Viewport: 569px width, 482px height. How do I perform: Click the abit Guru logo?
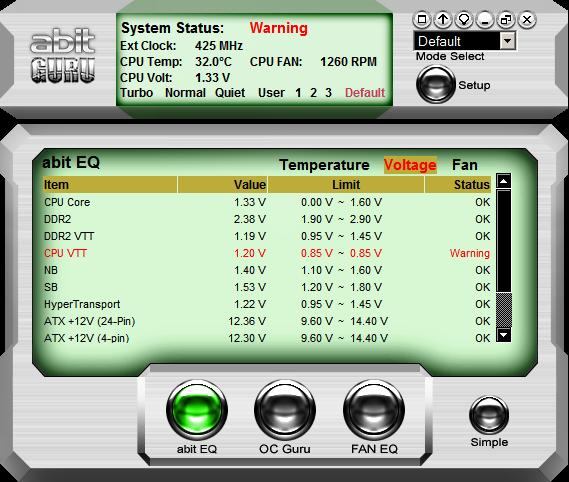(63, 56)
